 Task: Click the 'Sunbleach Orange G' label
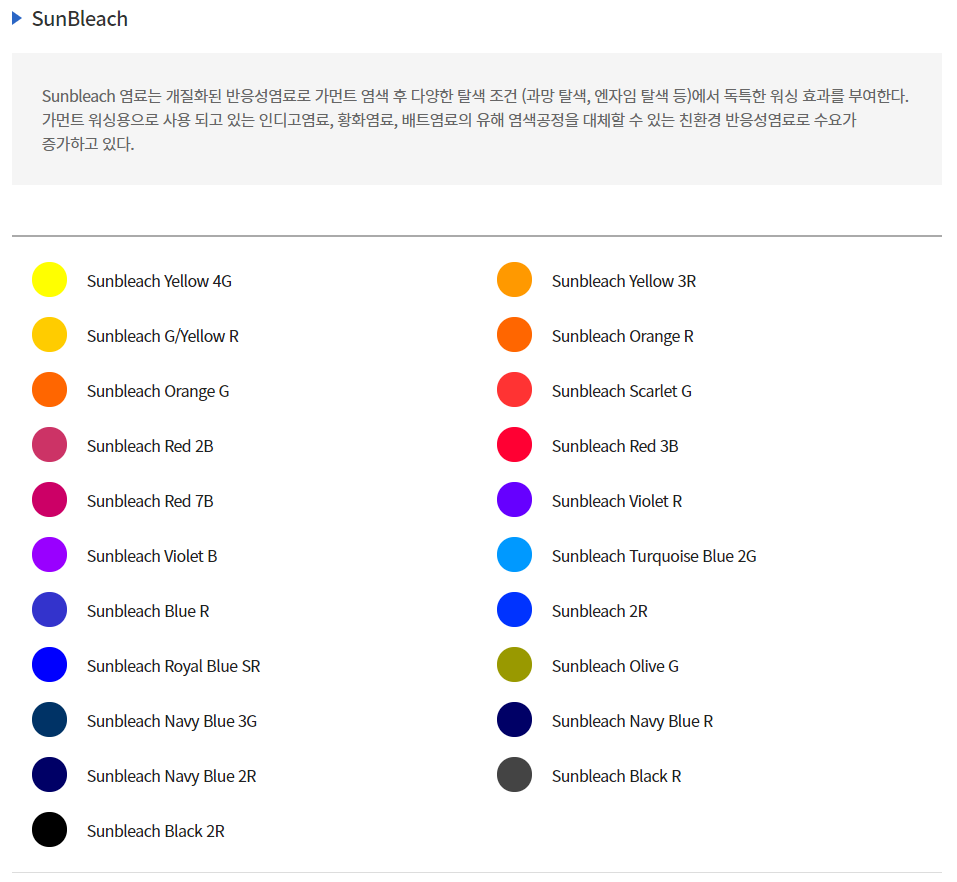158,391
